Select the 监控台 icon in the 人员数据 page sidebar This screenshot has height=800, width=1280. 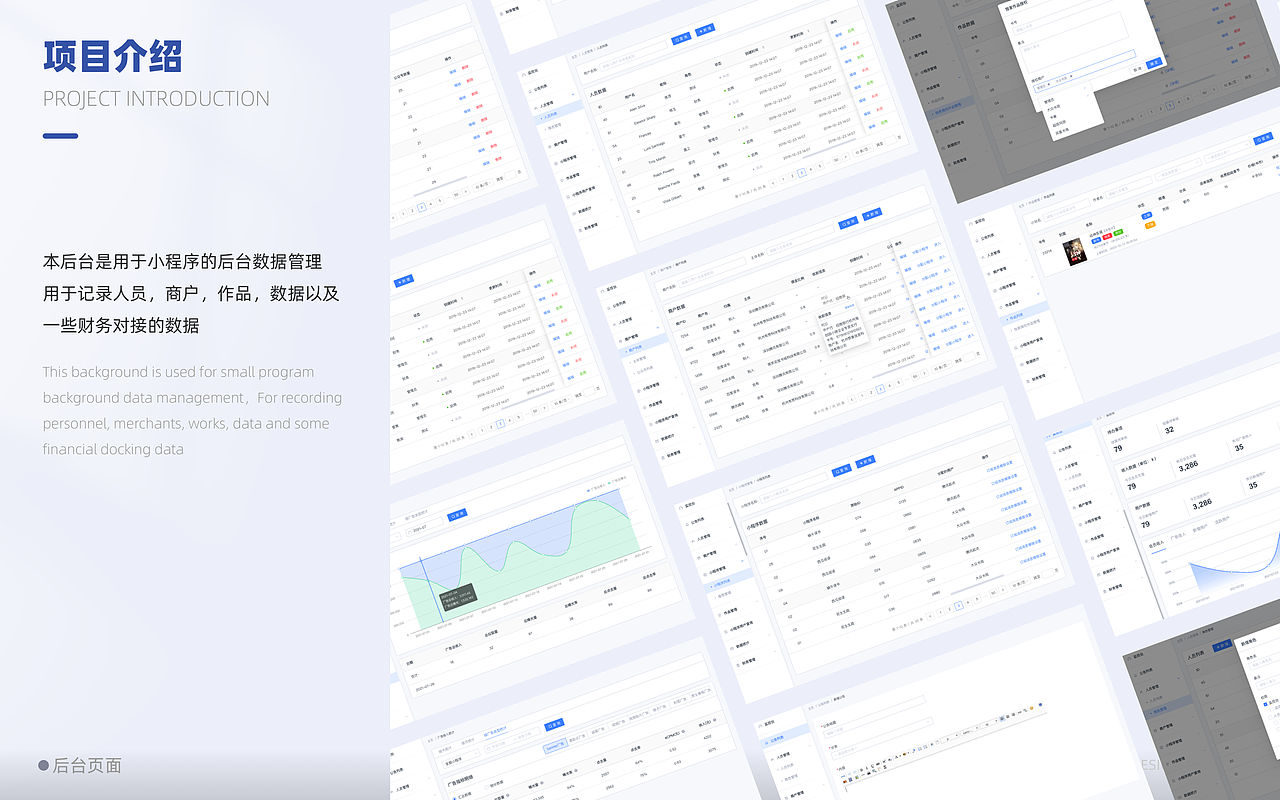523,75
